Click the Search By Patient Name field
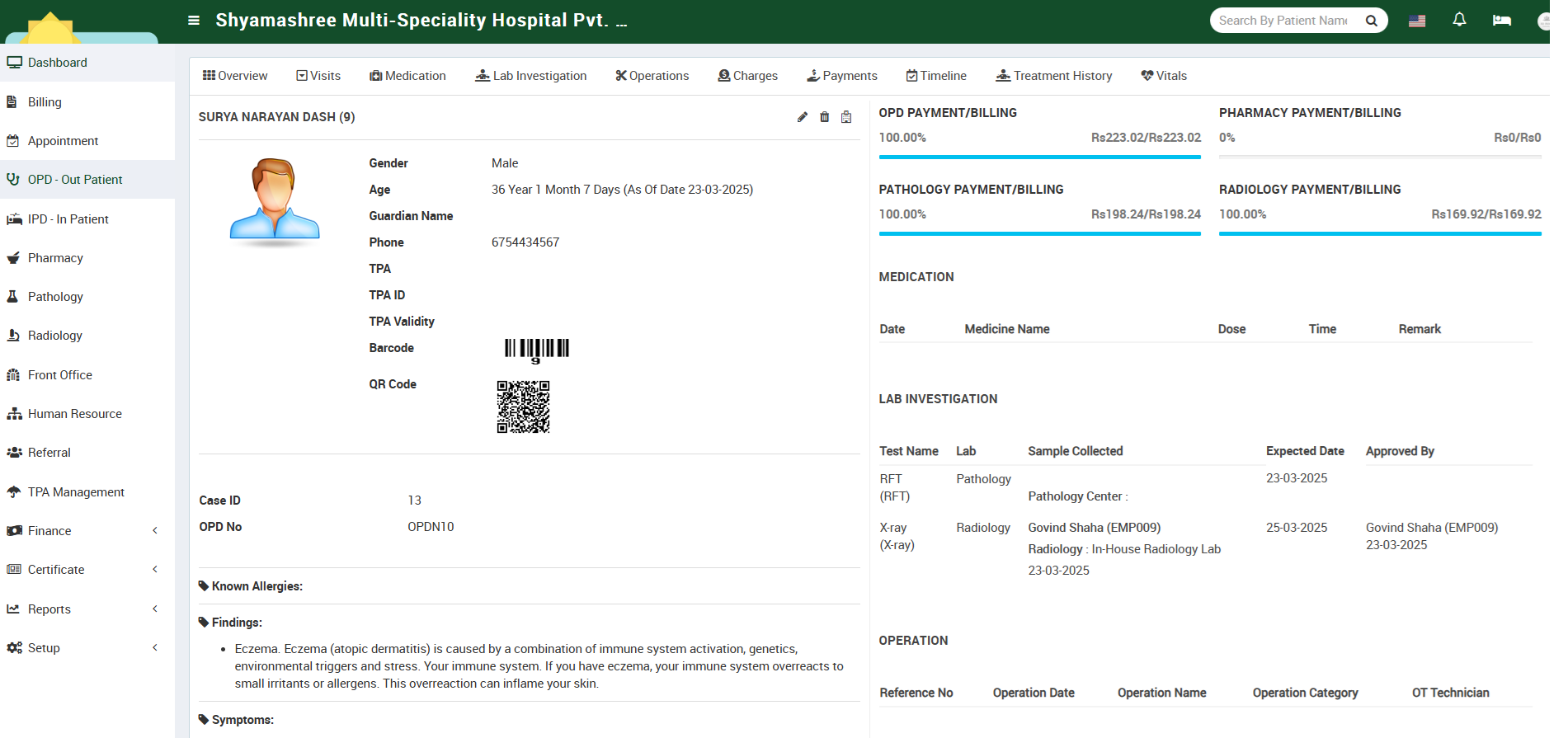 [x=1283, y=21]
